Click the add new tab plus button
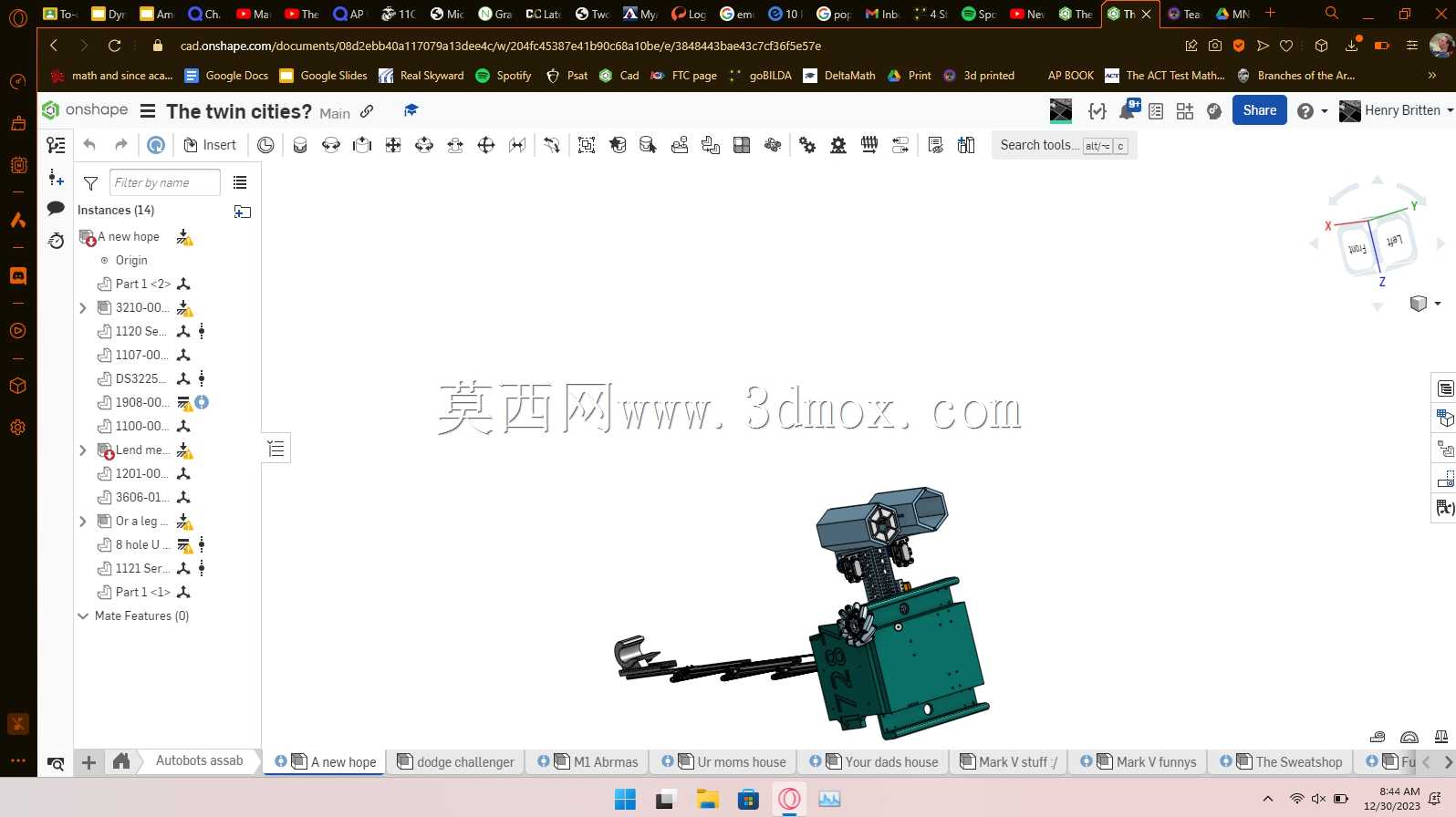1456x817 pixels. click(x=89, y=762)
